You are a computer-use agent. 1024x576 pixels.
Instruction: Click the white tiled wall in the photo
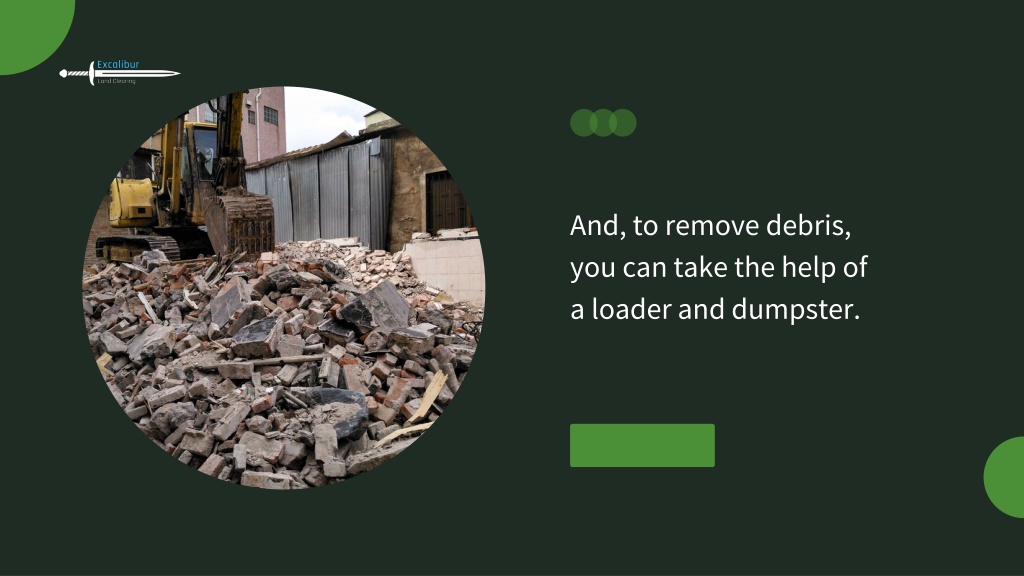click(x=446, y=269)
